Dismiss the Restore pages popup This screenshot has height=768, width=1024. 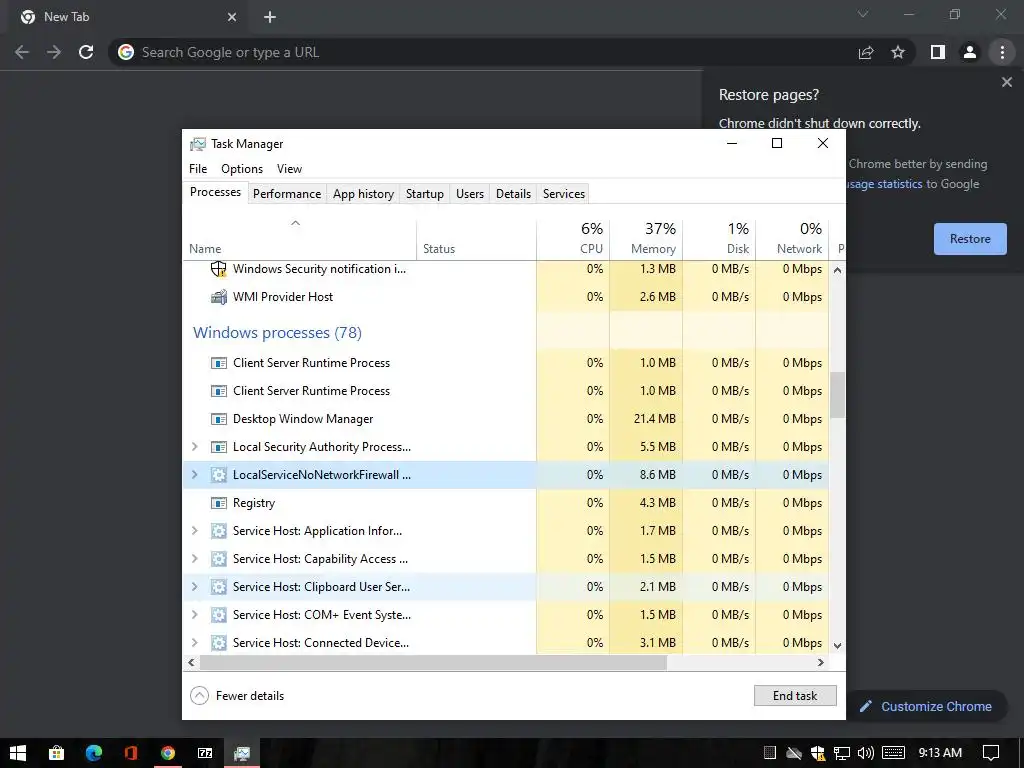pyautogui.click(x=1007, y=82)
